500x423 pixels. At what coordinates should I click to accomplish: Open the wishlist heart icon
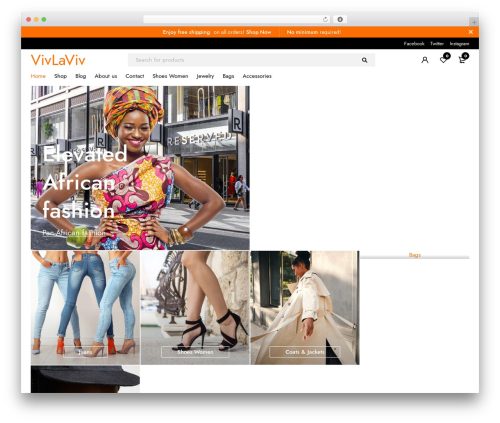coord(443,60)
